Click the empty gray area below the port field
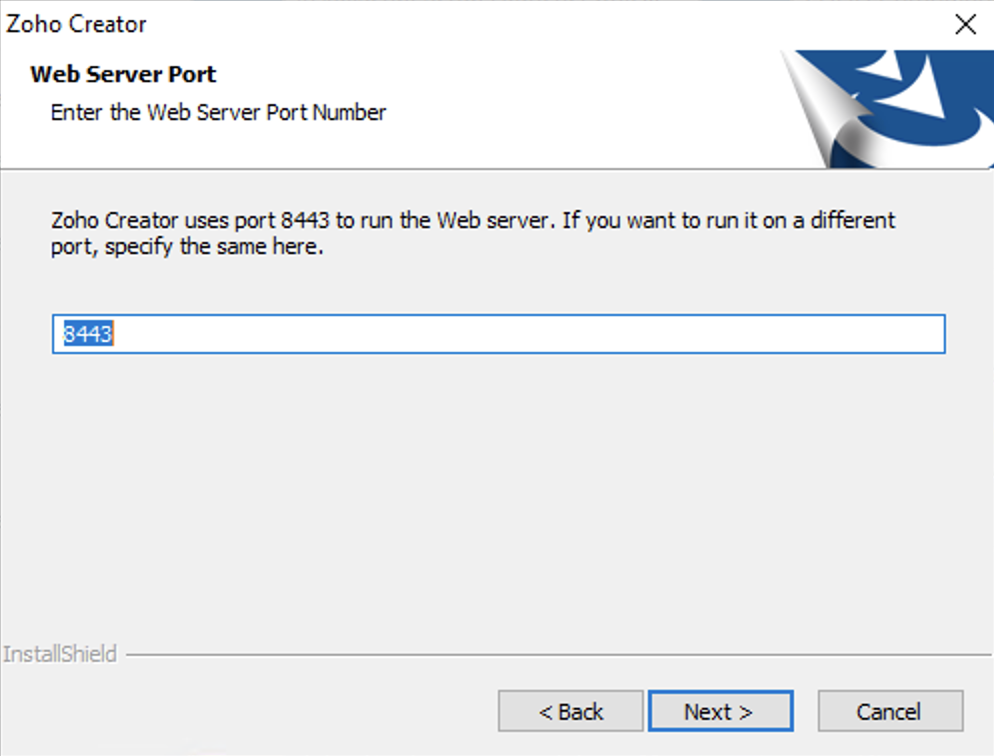 pyautogui.click(x=499, y=494)
